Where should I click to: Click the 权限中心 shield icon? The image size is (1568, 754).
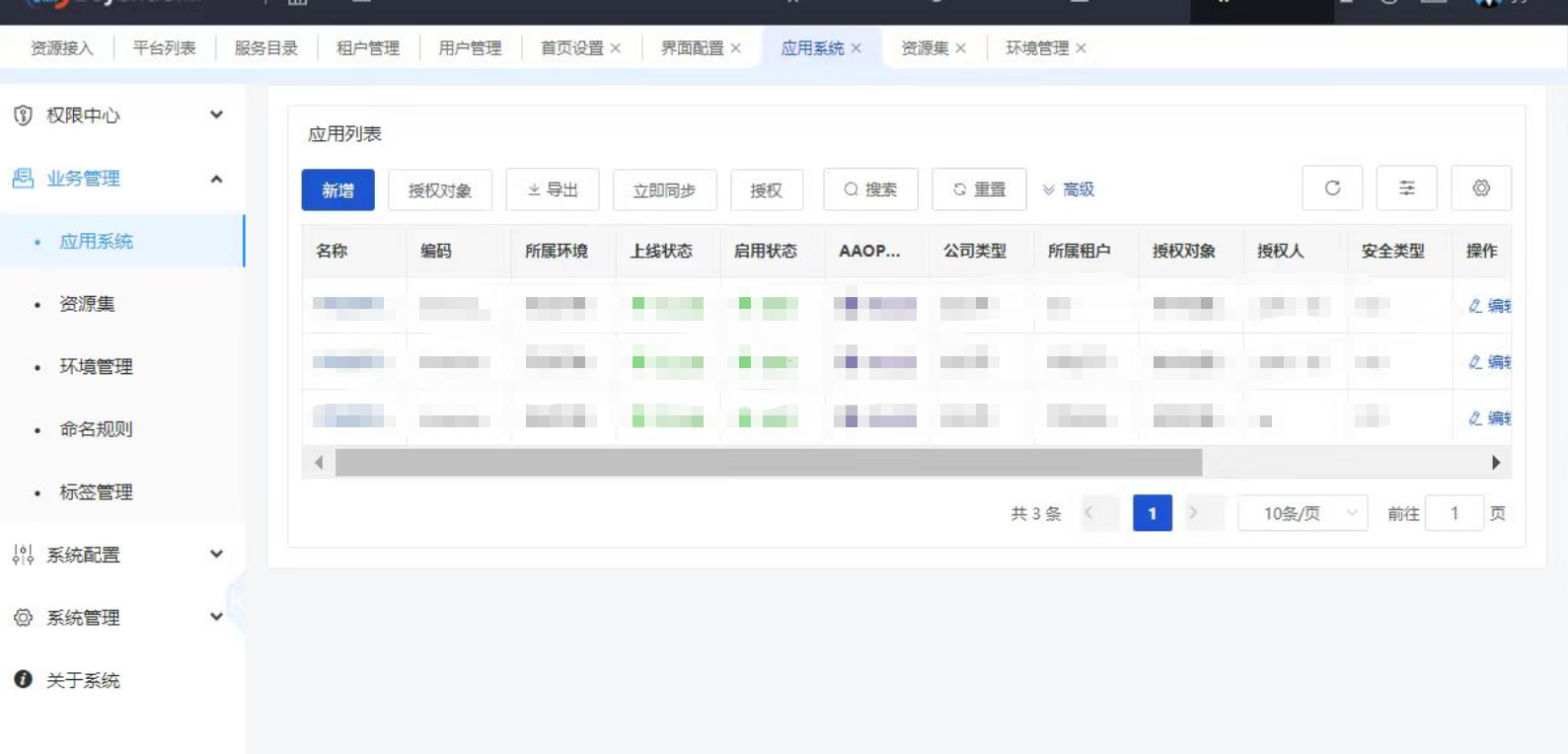(x=23, y=115)
